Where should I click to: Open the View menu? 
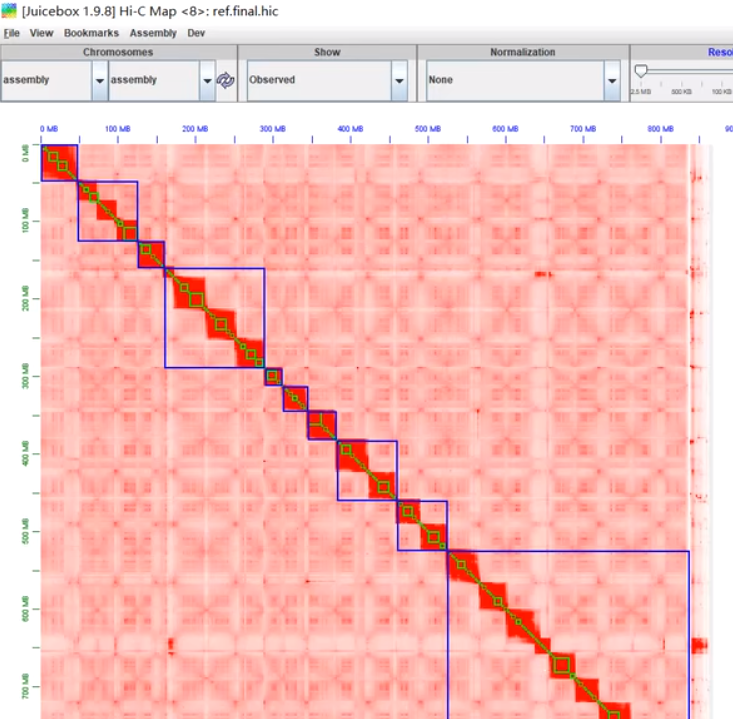pos(42,33)
